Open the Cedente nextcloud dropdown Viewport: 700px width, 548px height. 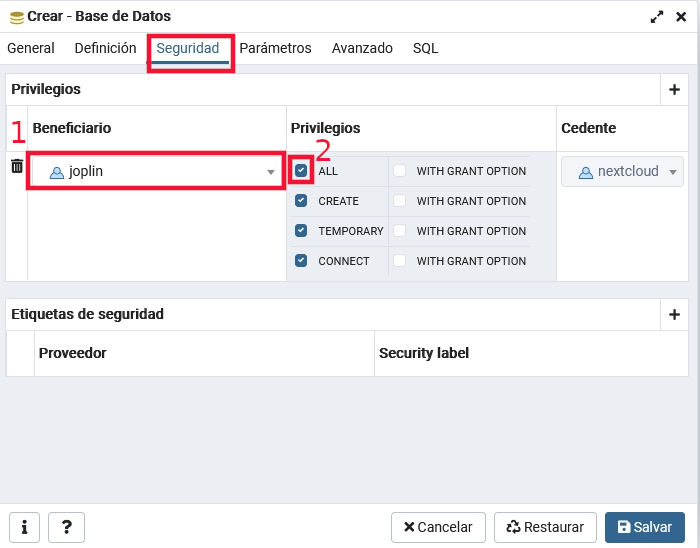pyautogui.click(x=621, y=171)
